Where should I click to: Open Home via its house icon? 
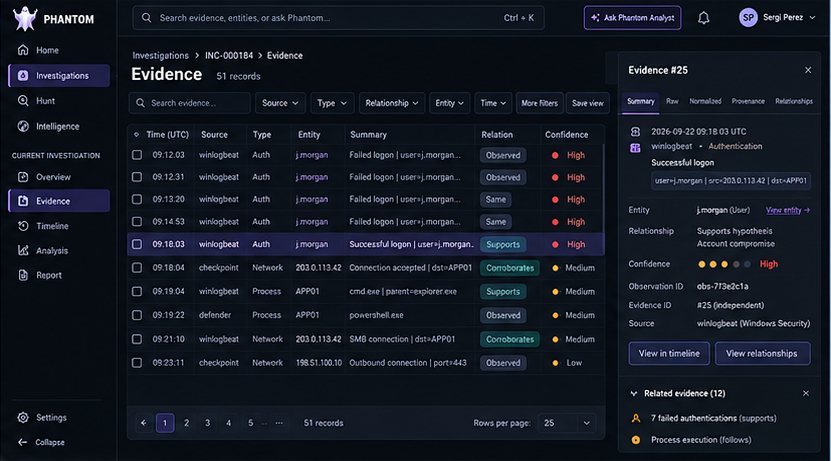[23, 50]
